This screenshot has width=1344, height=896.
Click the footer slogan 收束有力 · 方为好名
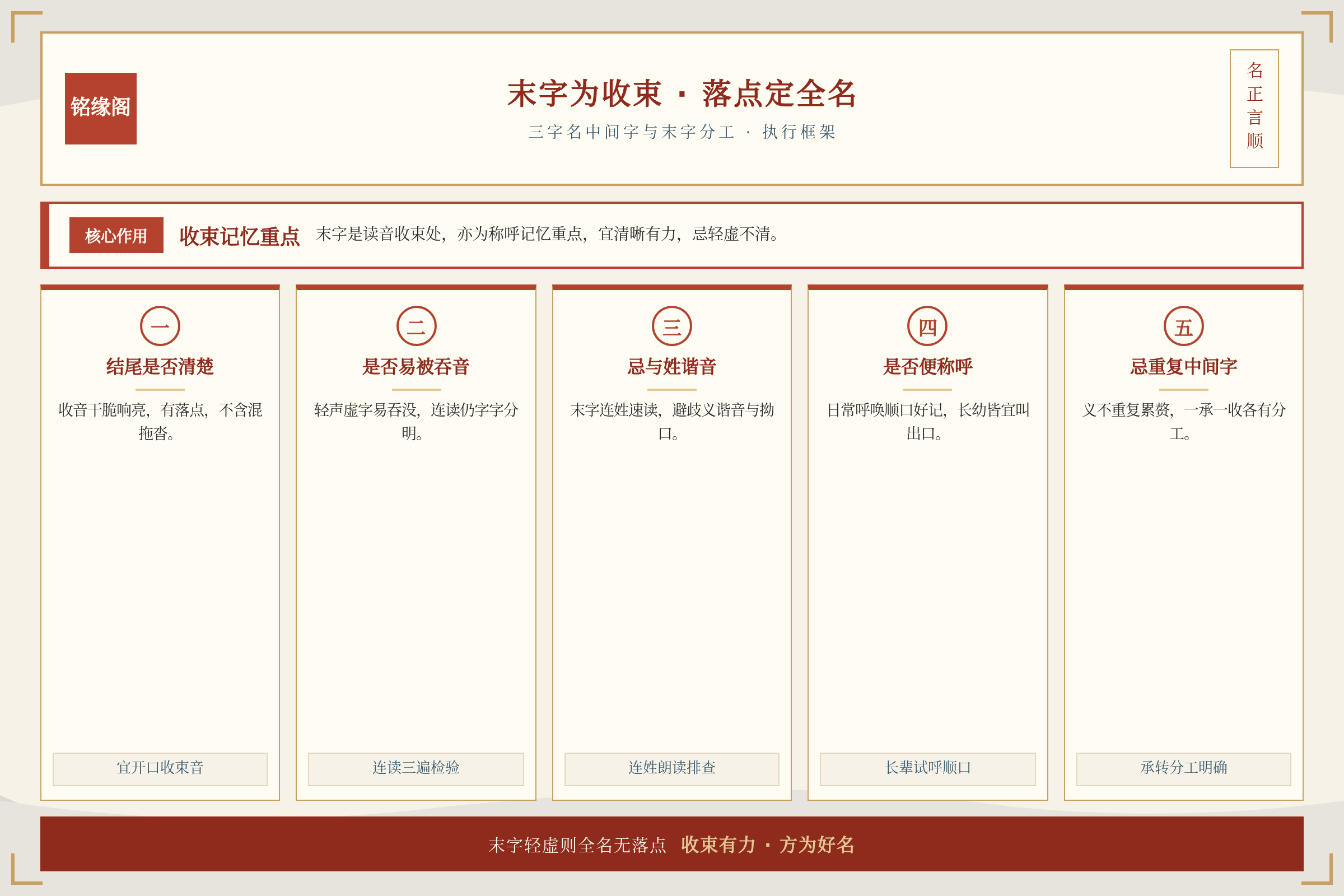coord(767,845)
